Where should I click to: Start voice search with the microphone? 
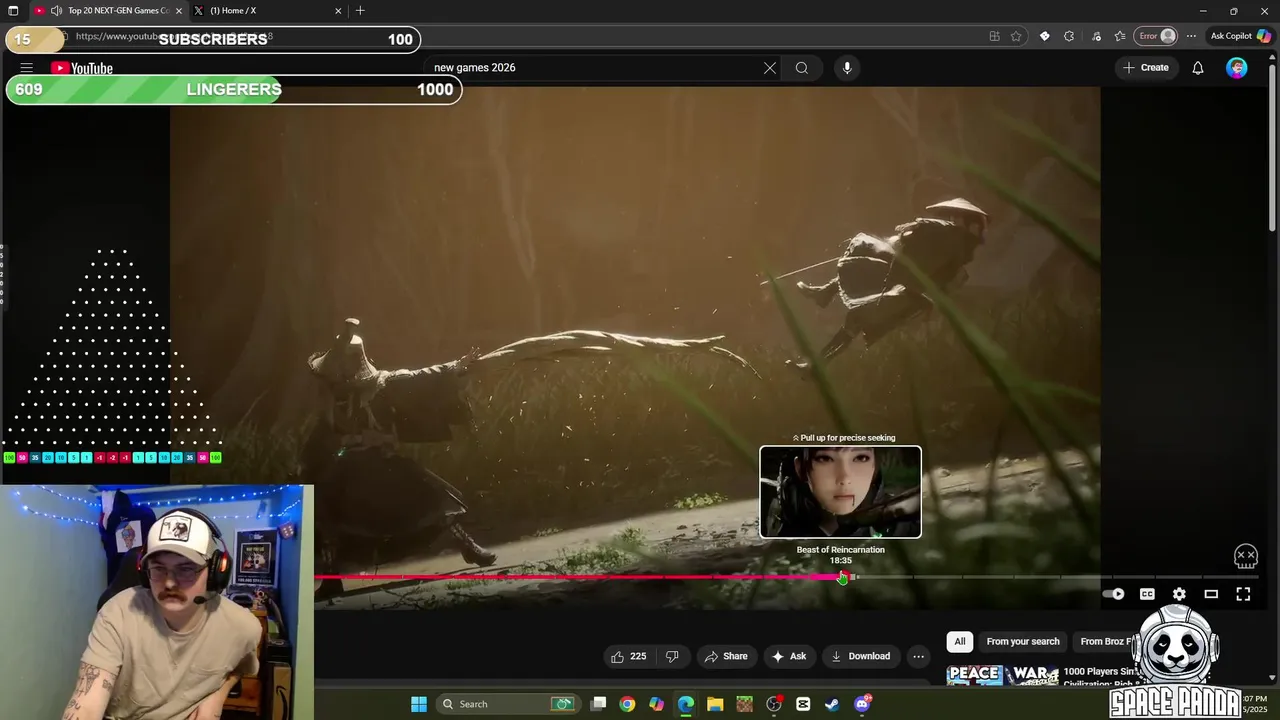(x=847, y=68)
